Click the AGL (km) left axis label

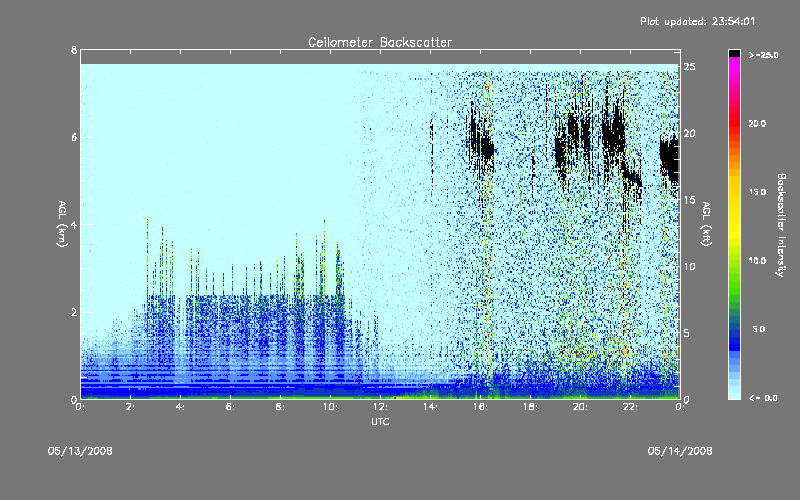[62, 224]
